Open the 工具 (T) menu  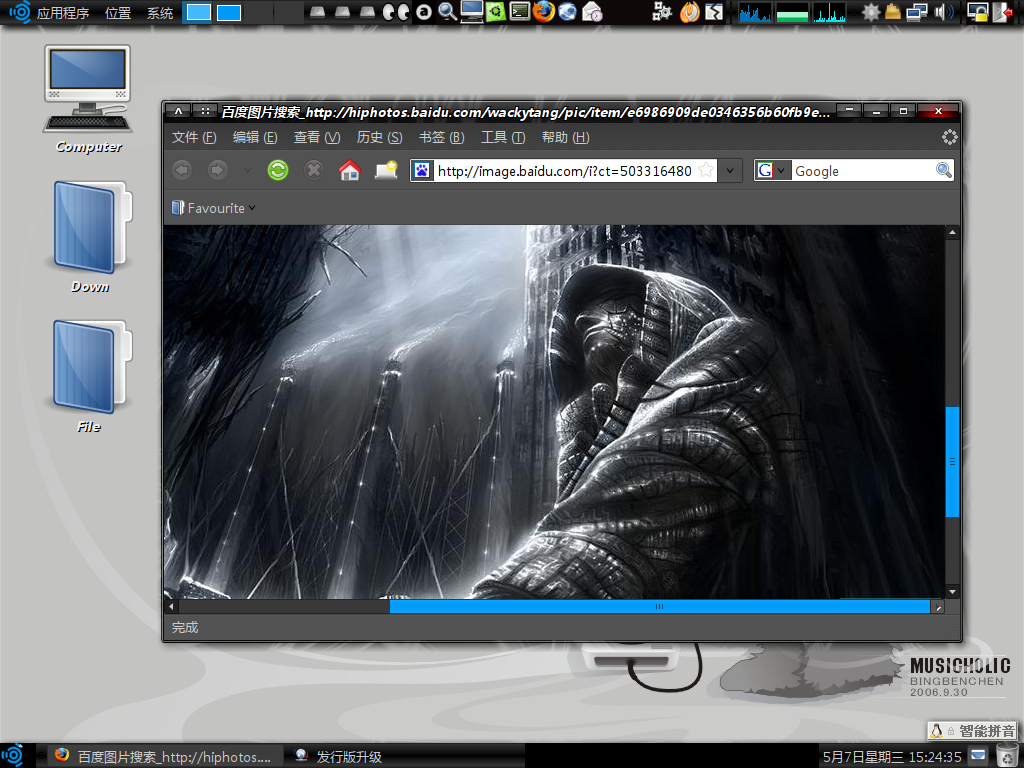coord(503,137)
